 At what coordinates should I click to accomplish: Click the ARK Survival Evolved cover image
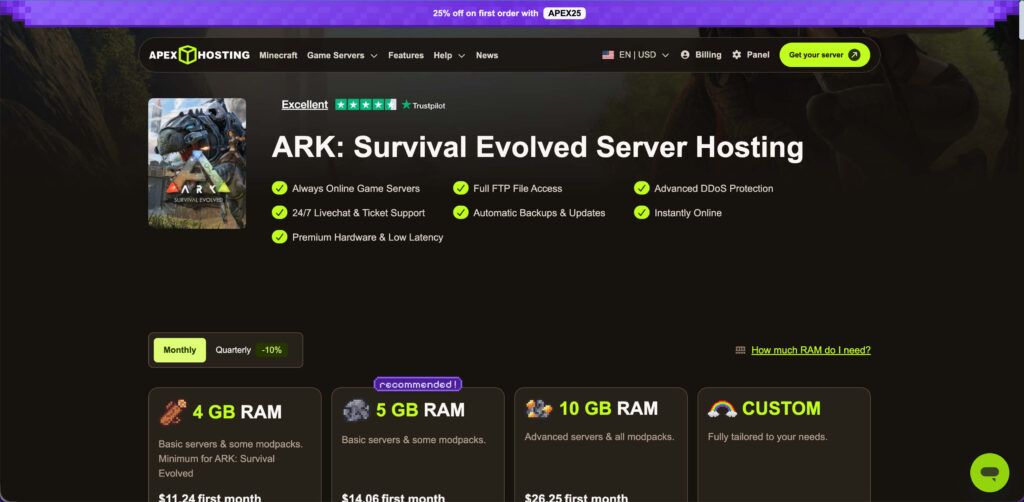point(197,163)
